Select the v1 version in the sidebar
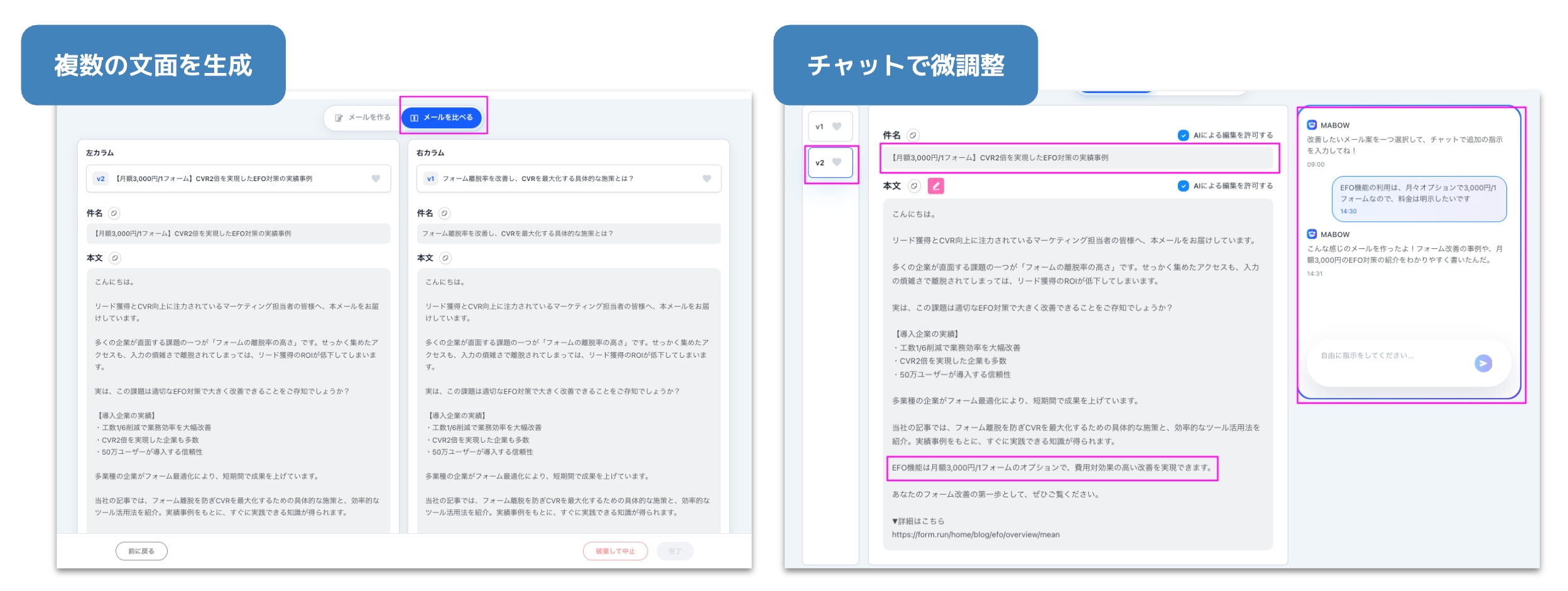This screenshot has height=591, width=1568. click(x=820, y=126)
